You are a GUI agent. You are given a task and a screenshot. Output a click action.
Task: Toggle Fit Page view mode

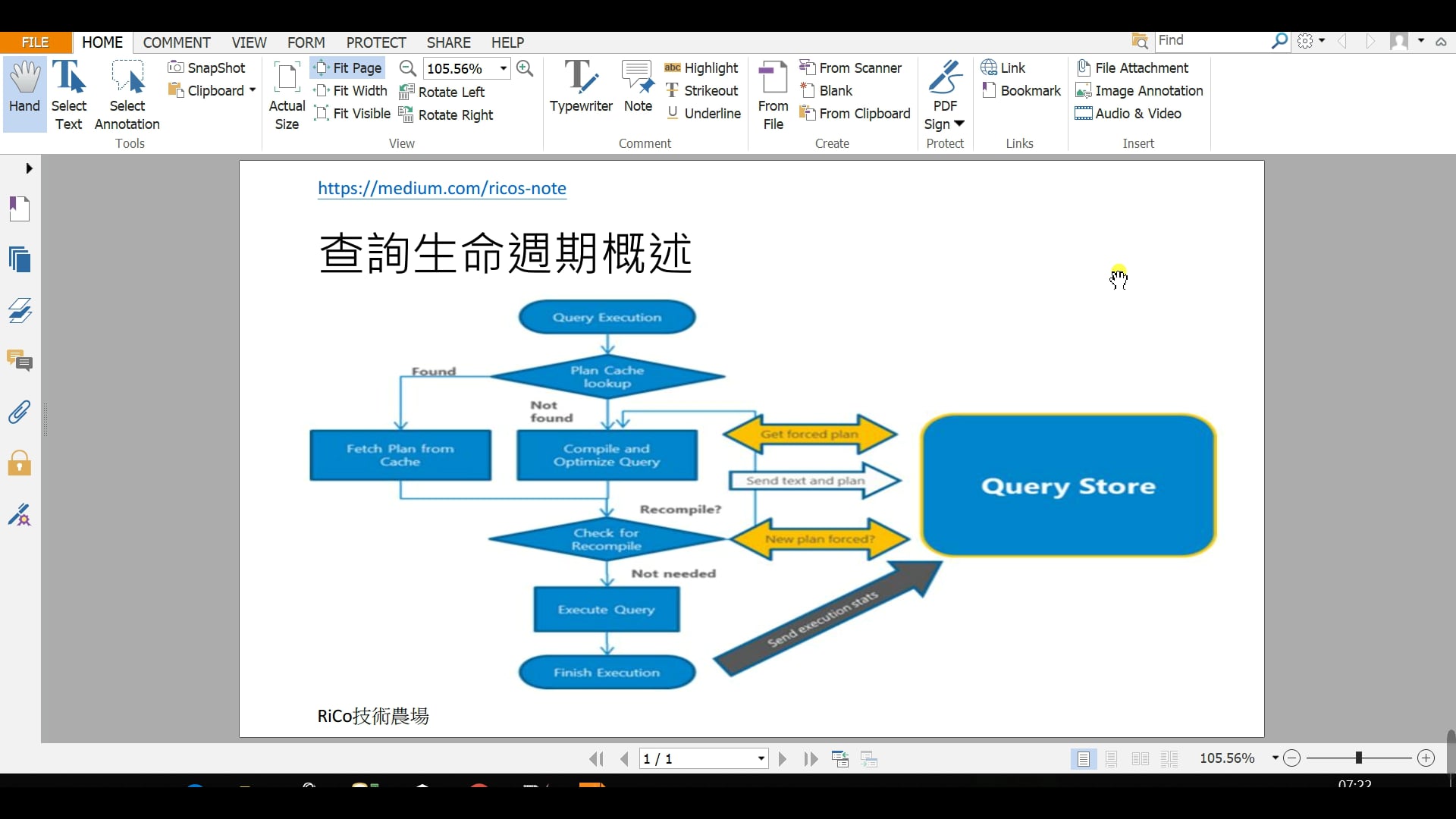[348, 68]
